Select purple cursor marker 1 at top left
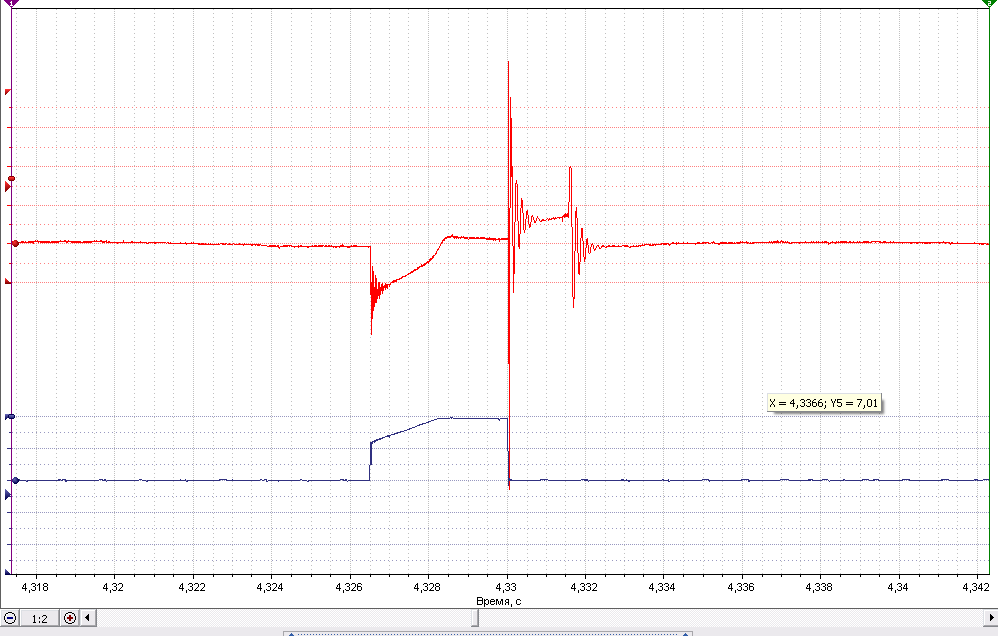The width and height of the screenshot is (998, 636). coord(11,4)
